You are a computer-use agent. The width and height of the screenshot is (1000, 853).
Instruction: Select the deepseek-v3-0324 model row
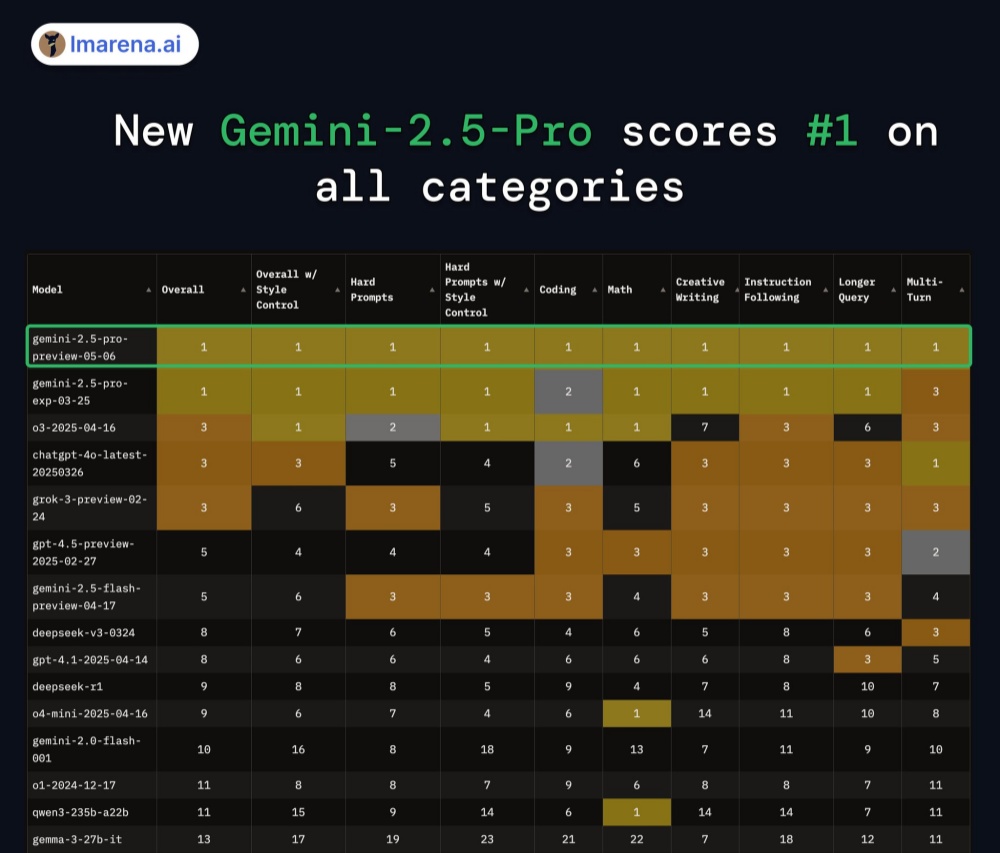coord(79,632)
